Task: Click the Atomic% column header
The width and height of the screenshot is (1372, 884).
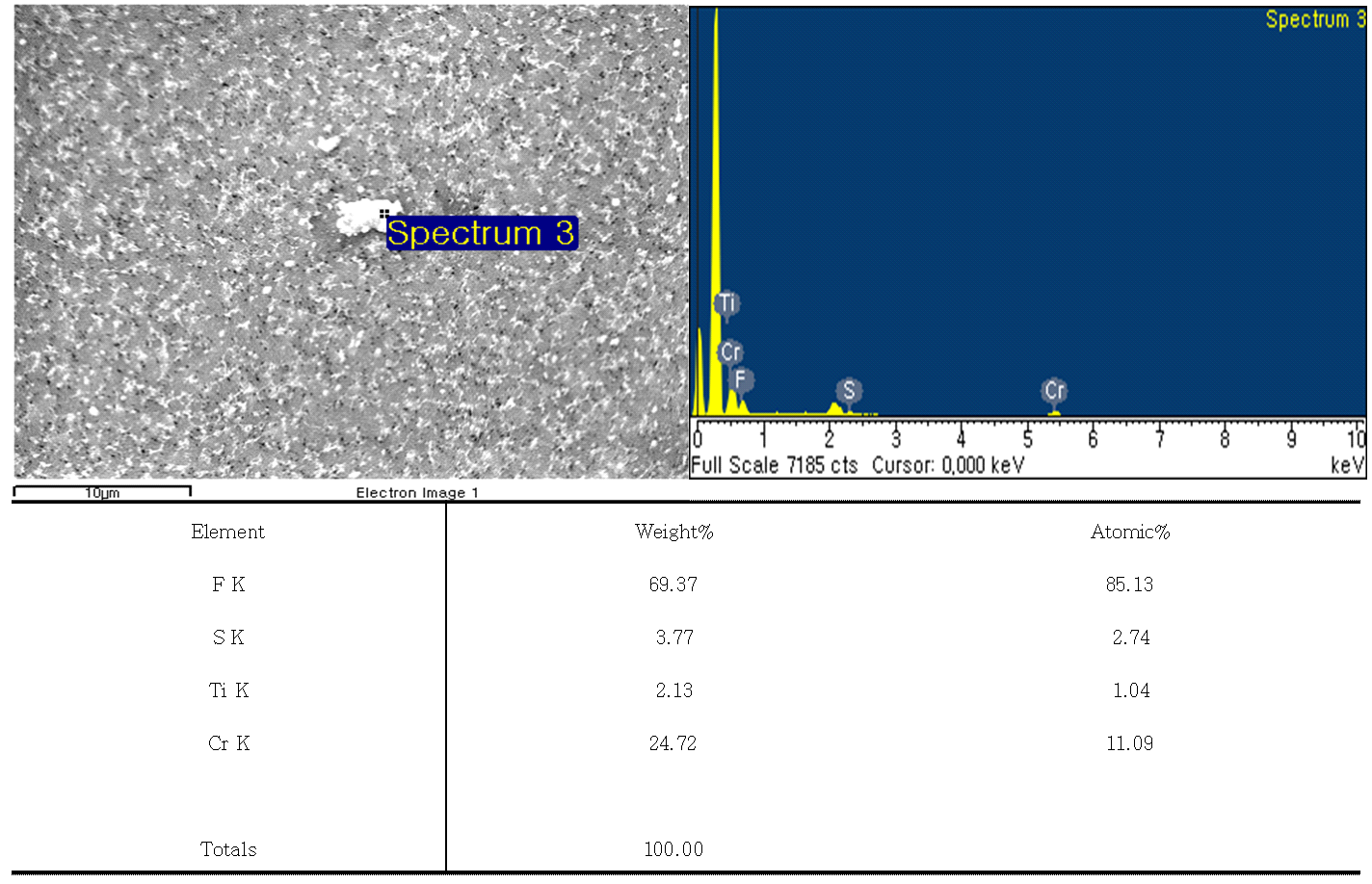Action: coord(1130,532)
